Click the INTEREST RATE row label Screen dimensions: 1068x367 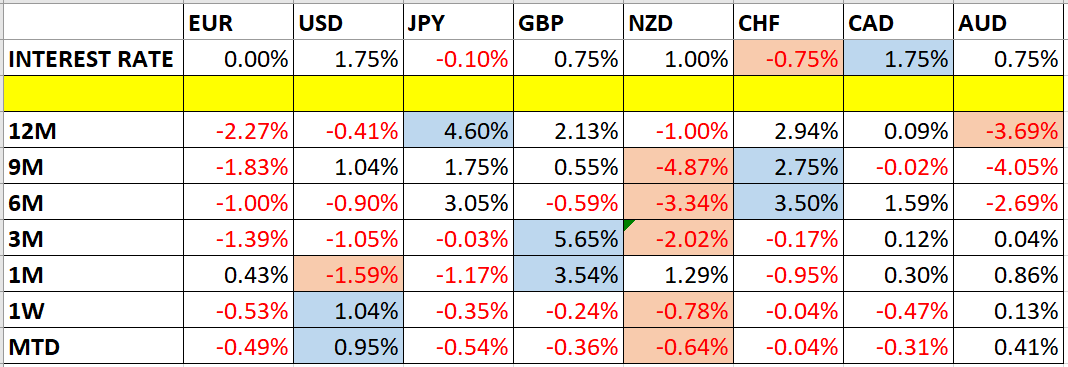93,59
